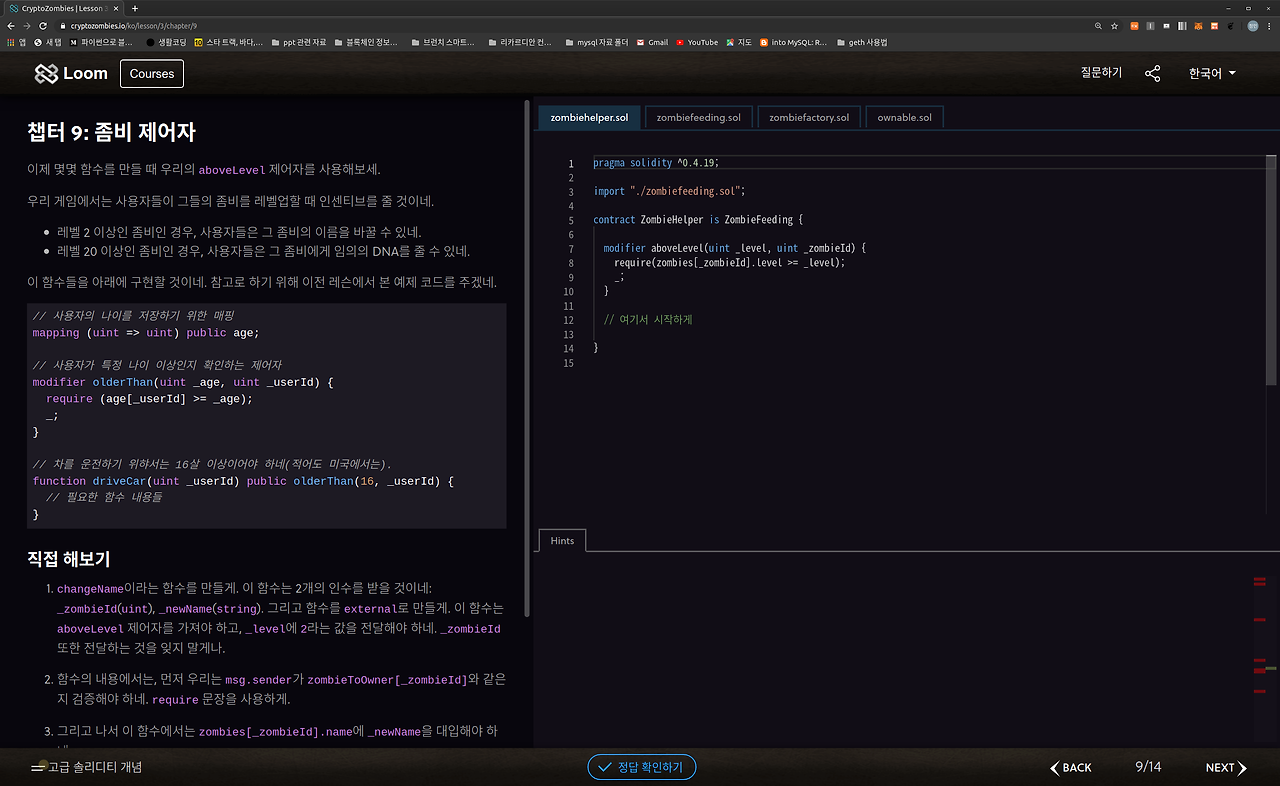The height and width of the screenshot is (786, 1280).
Task: Open the into MySQL bookmark
Action: pos(793,42)
